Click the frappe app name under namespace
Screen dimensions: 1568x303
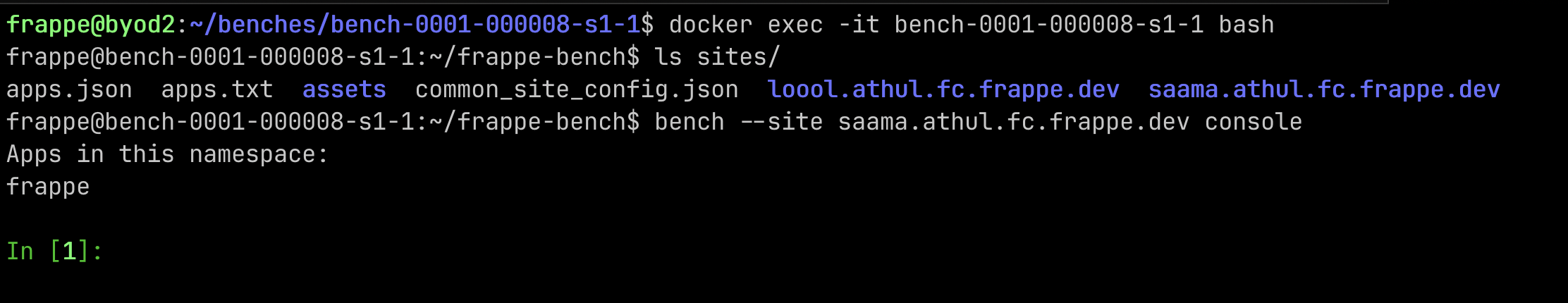coord(48,187)
